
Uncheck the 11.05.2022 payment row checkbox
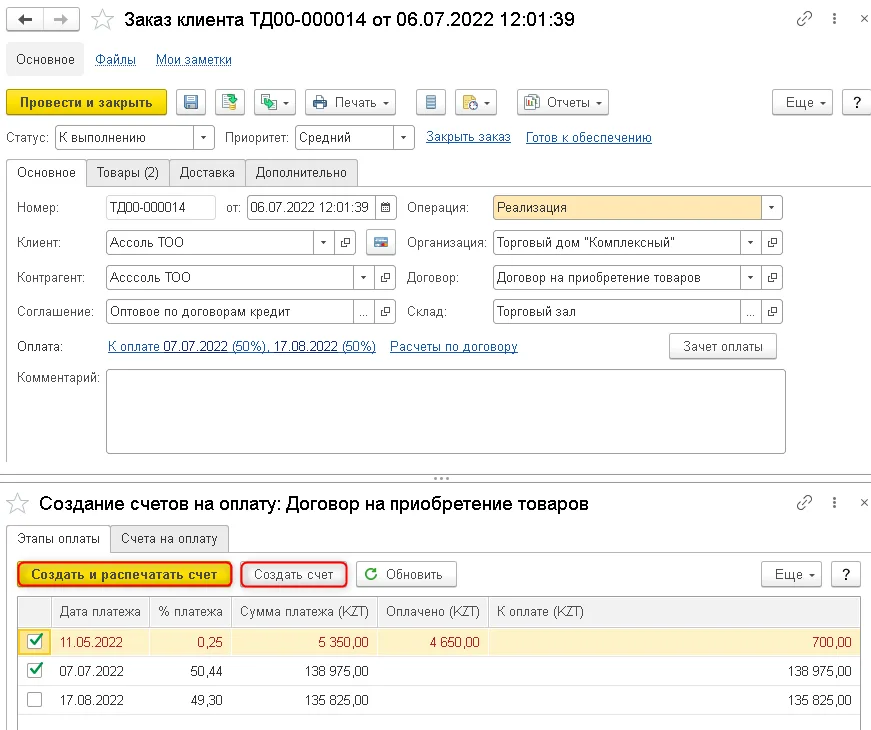tap(34, 641)
